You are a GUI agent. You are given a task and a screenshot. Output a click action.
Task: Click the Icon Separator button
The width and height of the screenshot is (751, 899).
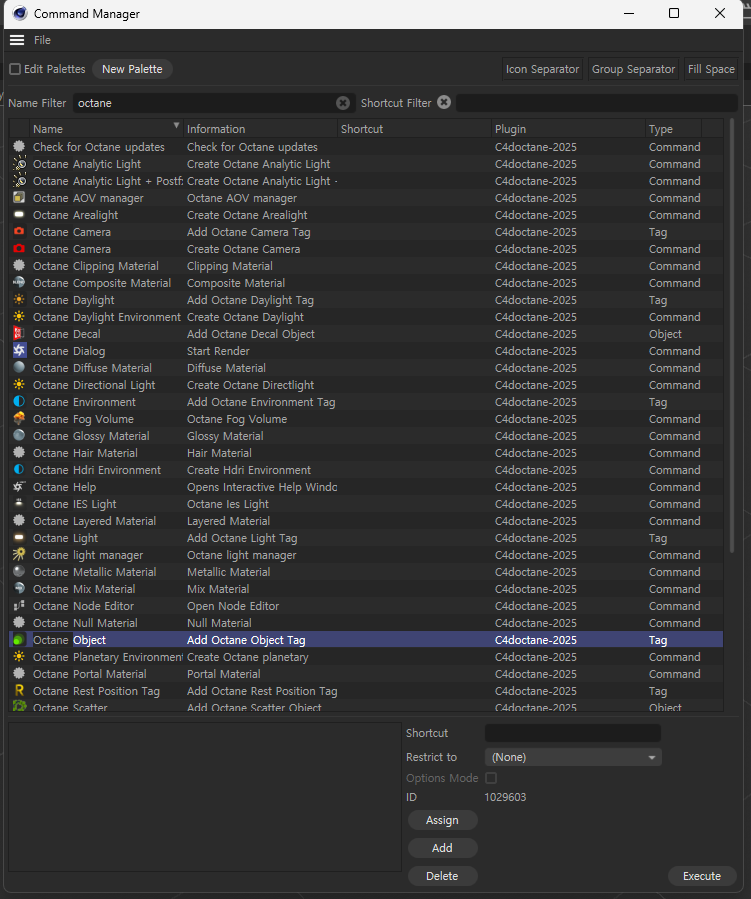click(x=542, y=69)
